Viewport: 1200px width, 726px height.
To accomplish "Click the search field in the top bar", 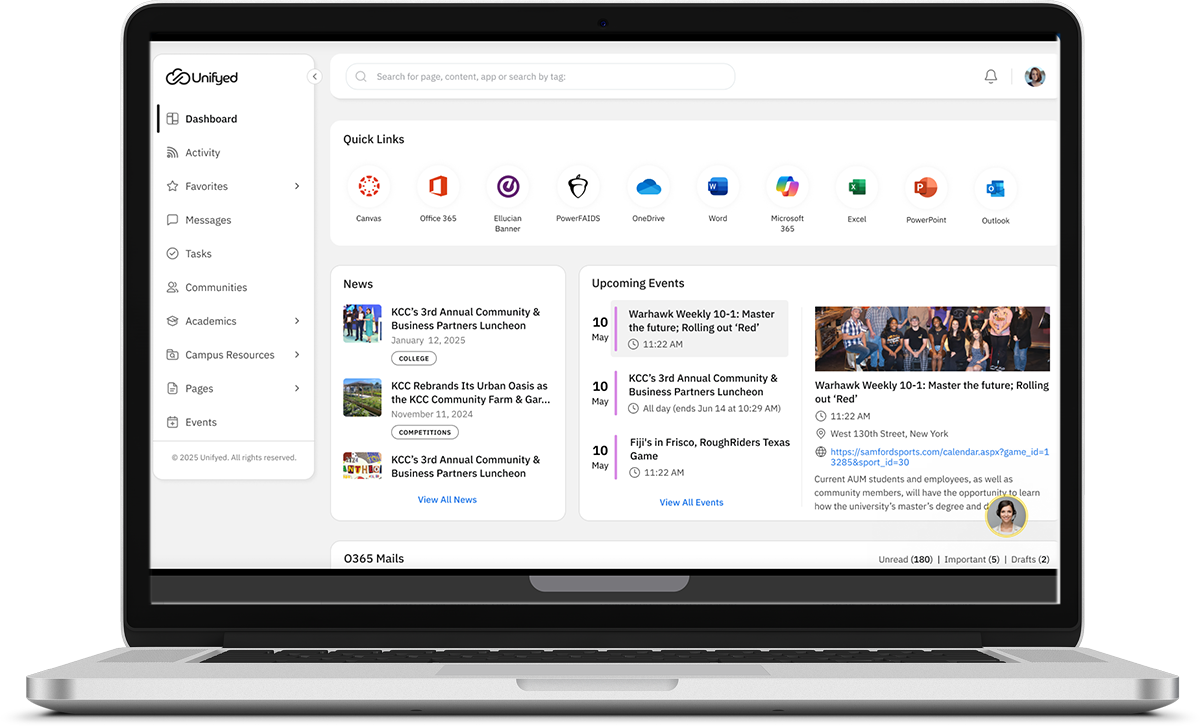I will [x=540, y=77].
